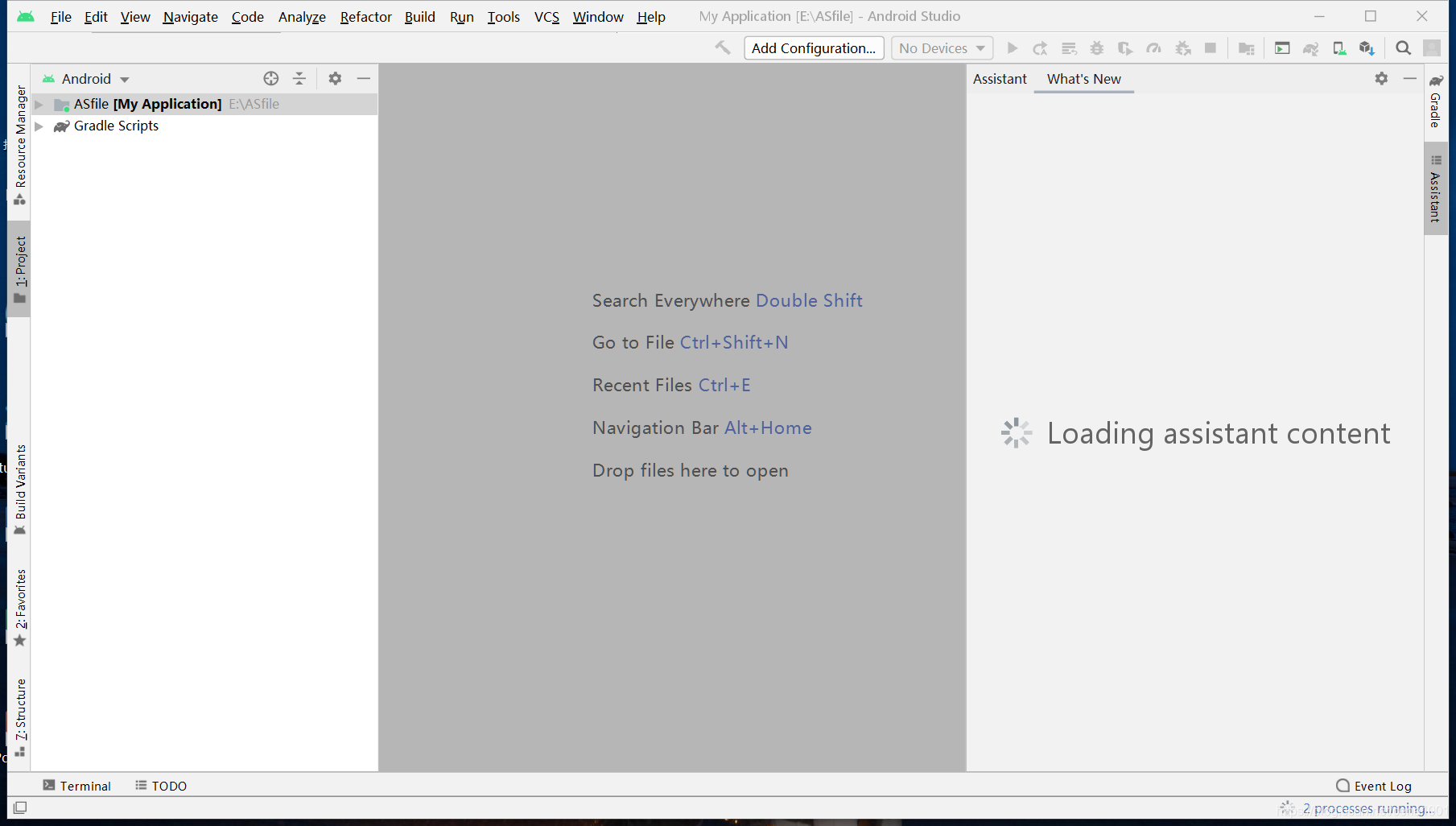The height and width of the screenshot is (826, 1456).
Task: Open the Refactor menu
Action: tap(365, 17)
